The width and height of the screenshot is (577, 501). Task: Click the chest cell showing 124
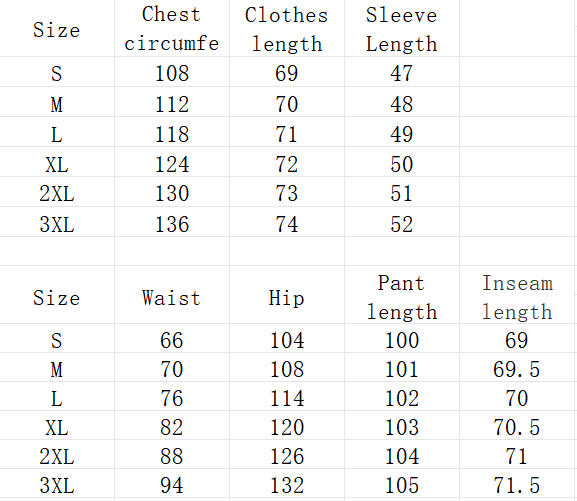[172, 162]
